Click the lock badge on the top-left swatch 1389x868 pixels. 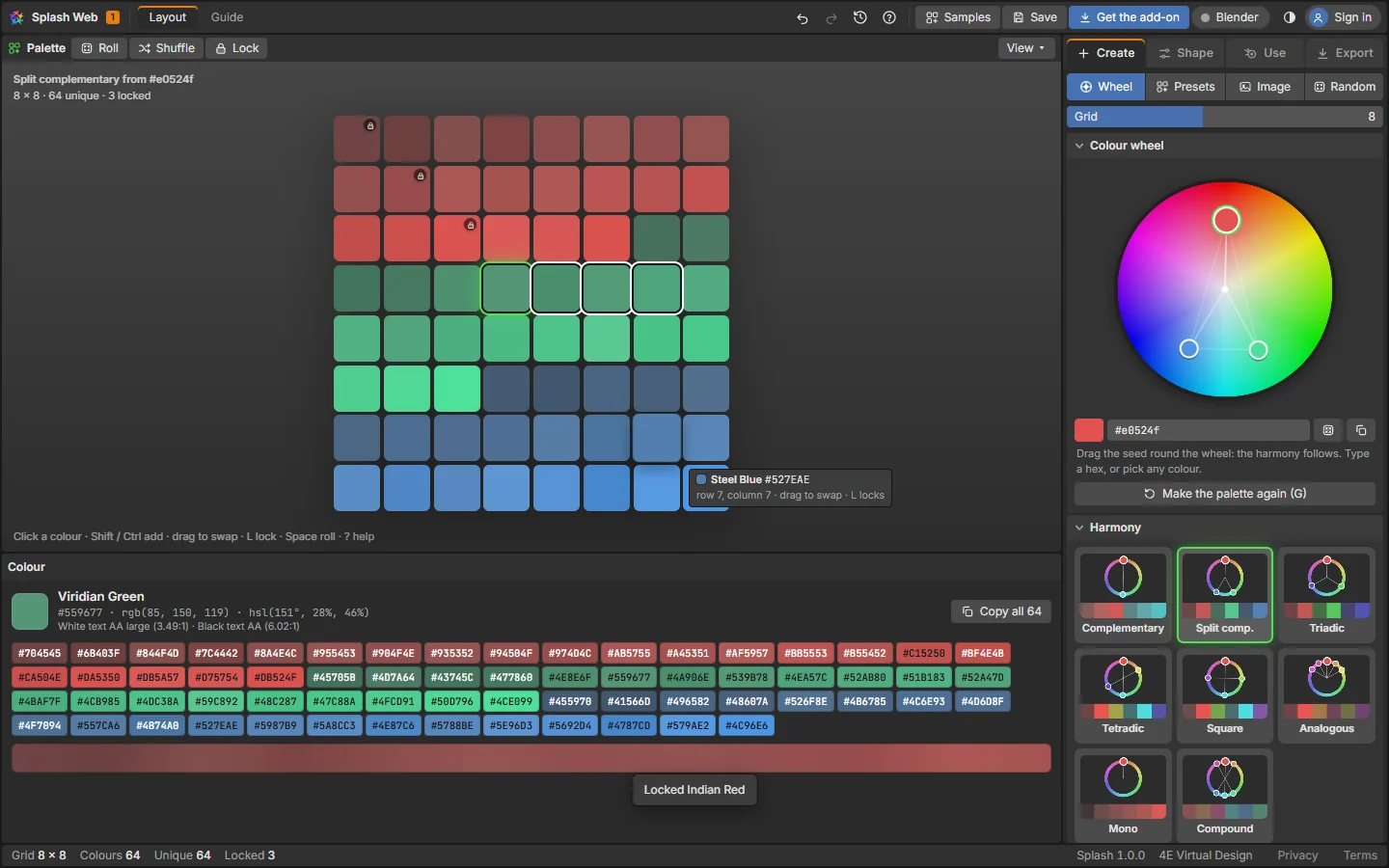click(369, 125)
